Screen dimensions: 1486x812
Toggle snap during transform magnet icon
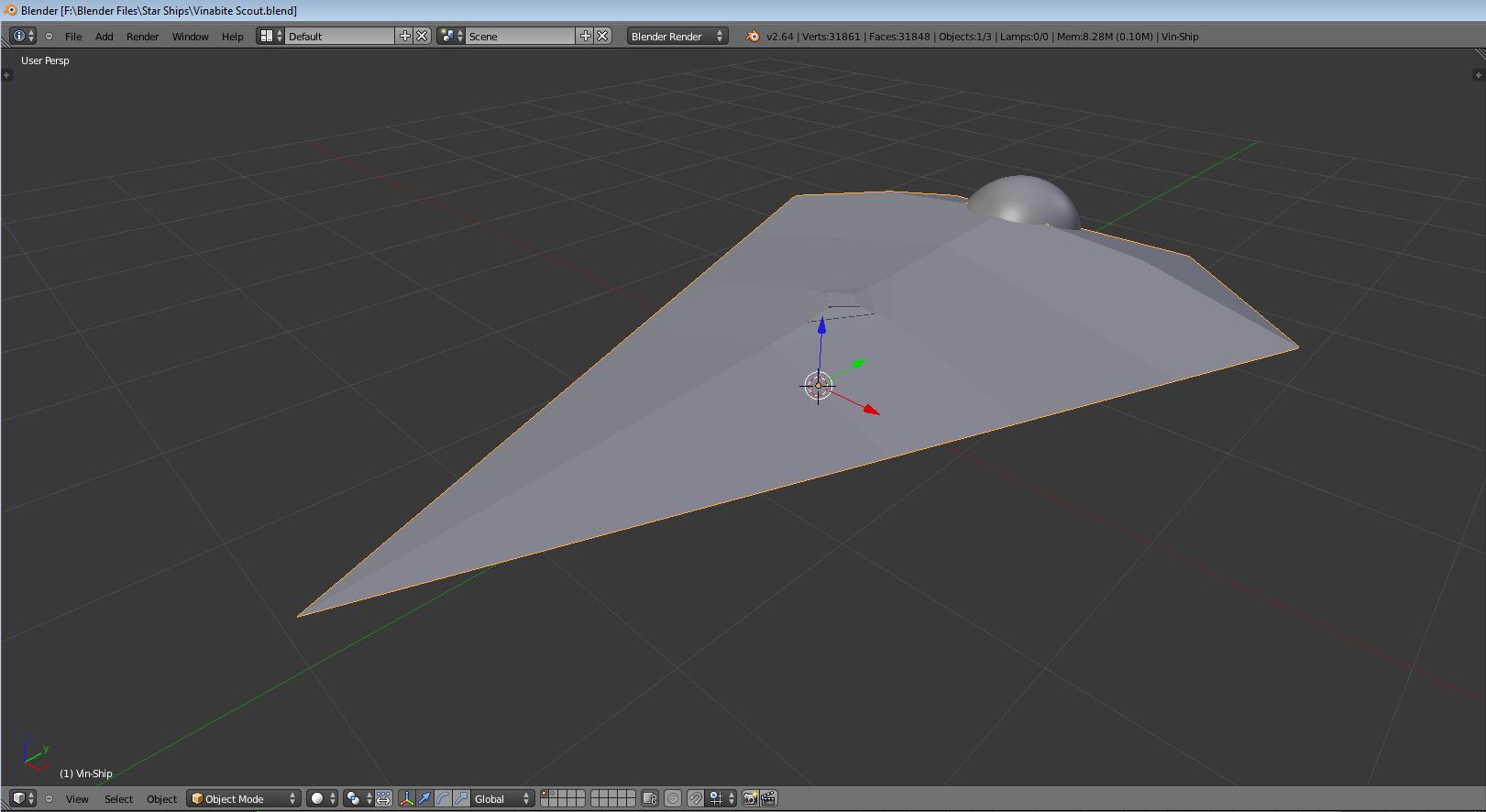[696, 799]
